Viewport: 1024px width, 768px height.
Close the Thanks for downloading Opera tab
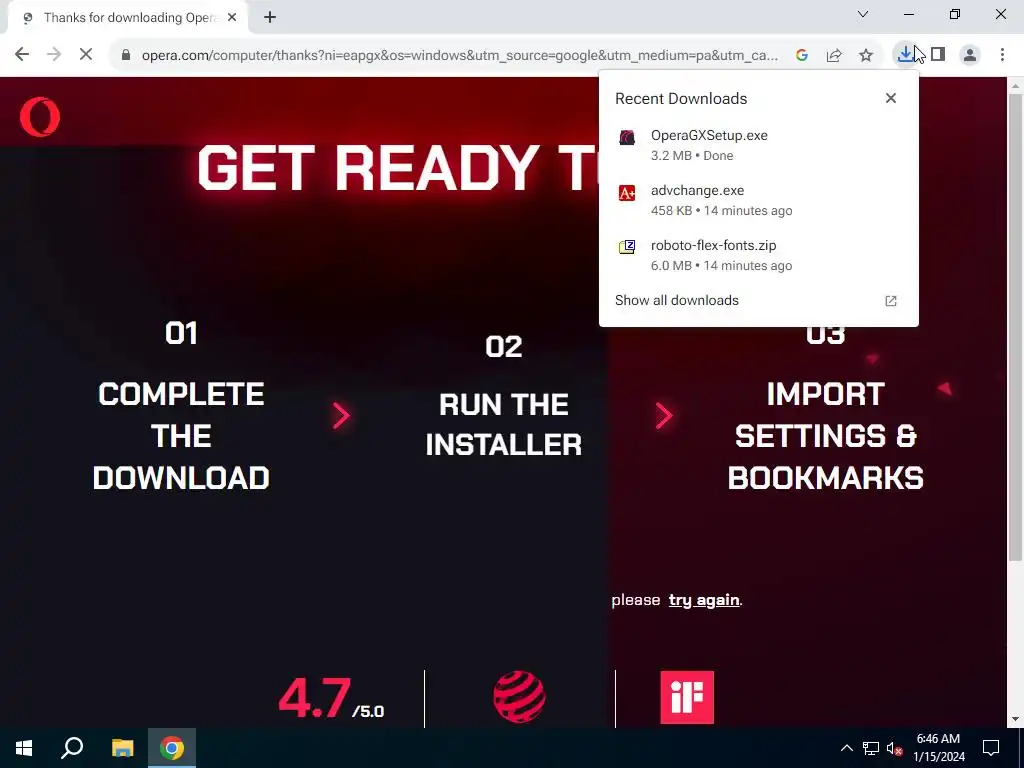[x=232, y=18]
